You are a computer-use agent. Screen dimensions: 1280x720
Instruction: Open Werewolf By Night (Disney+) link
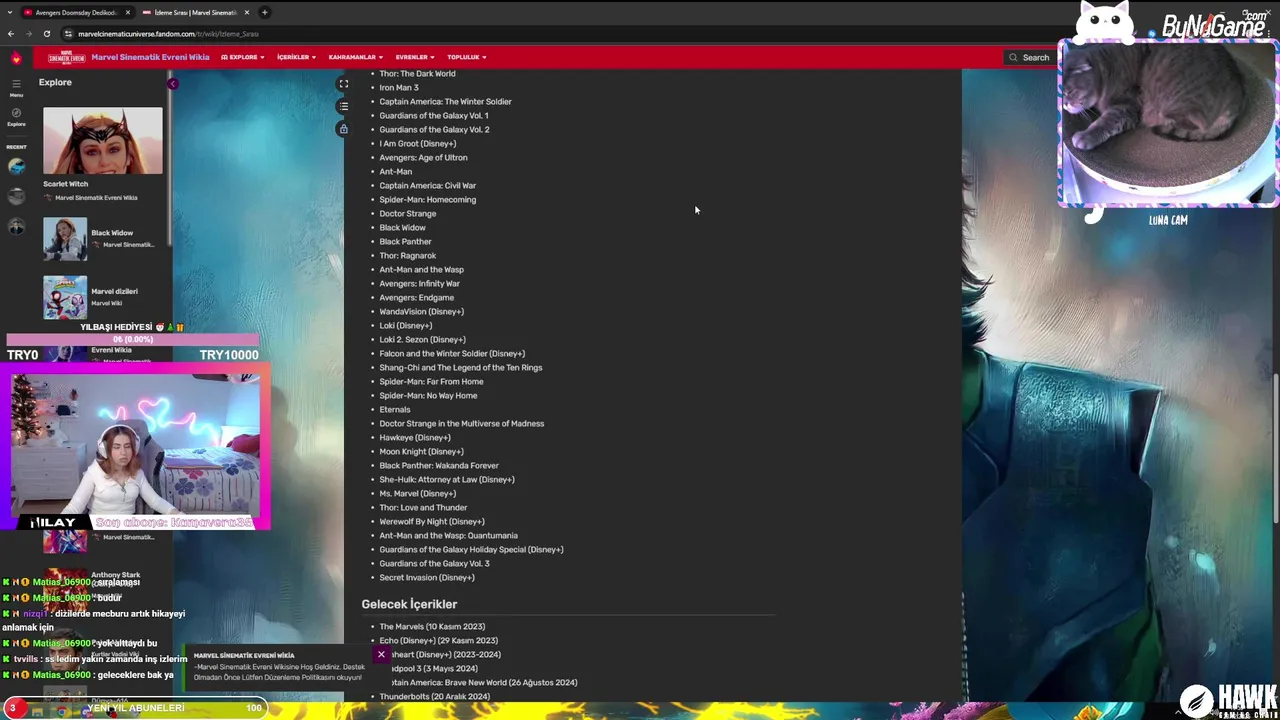(431, 521)
